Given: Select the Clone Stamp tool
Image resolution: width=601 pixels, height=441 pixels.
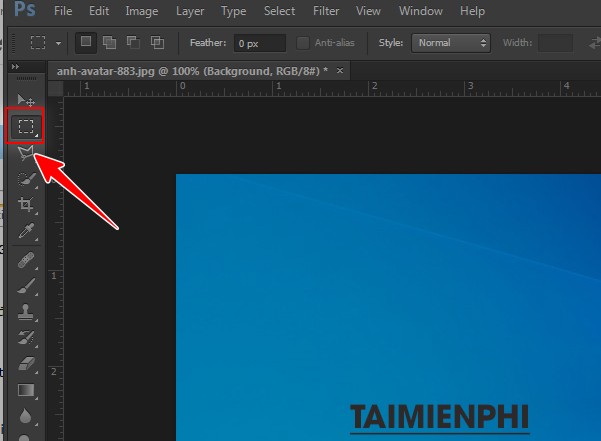Looking at the screenshot, I should pyautogui.click(x=26, y=311).
